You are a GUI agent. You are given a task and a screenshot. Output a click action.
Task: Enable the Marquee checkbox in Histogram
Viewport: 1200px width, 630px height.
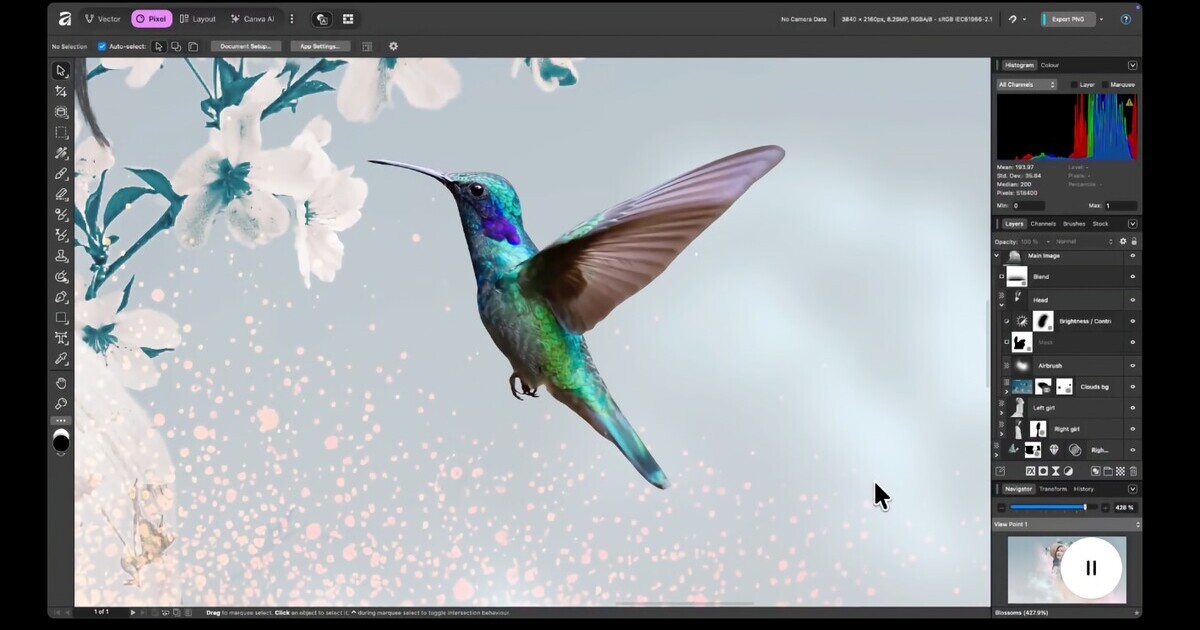click(1103, 85)
